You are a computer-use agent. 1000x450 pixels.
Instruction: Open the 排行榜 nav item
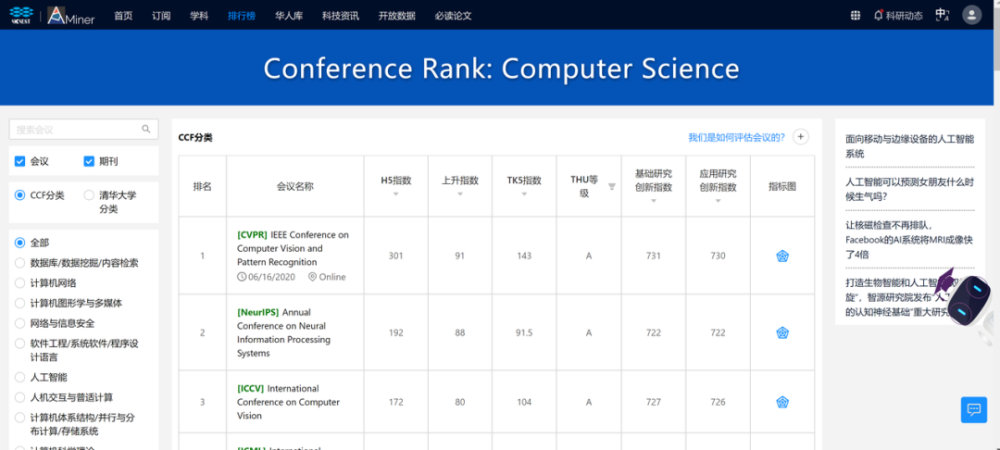(x=242, y=16)
